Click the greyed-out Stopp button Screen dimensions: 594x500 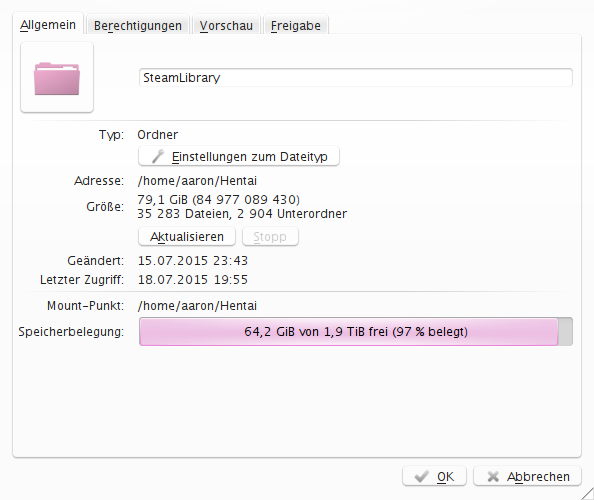click(270, 236)
